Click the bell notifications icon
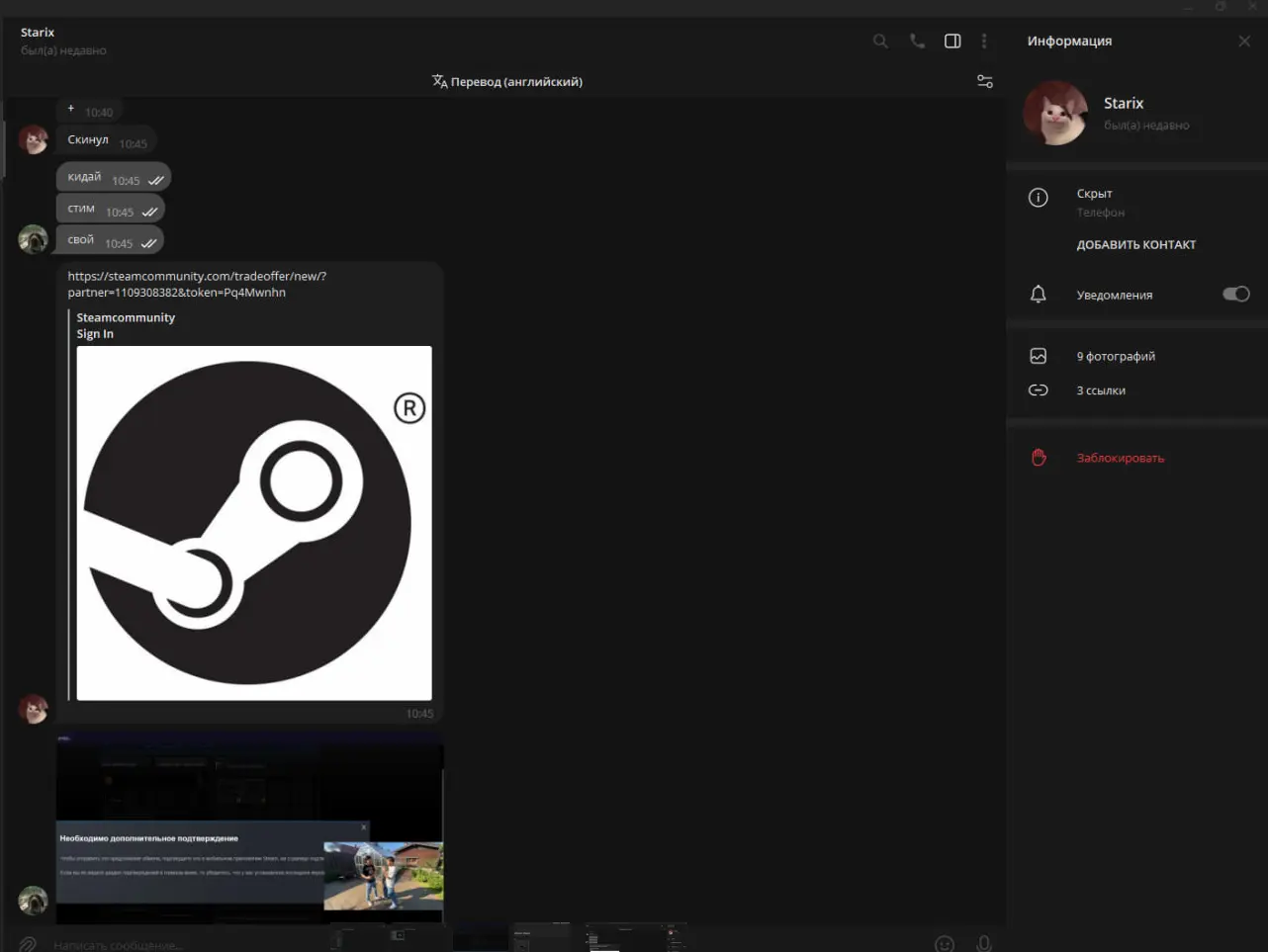 point(1038,295)
